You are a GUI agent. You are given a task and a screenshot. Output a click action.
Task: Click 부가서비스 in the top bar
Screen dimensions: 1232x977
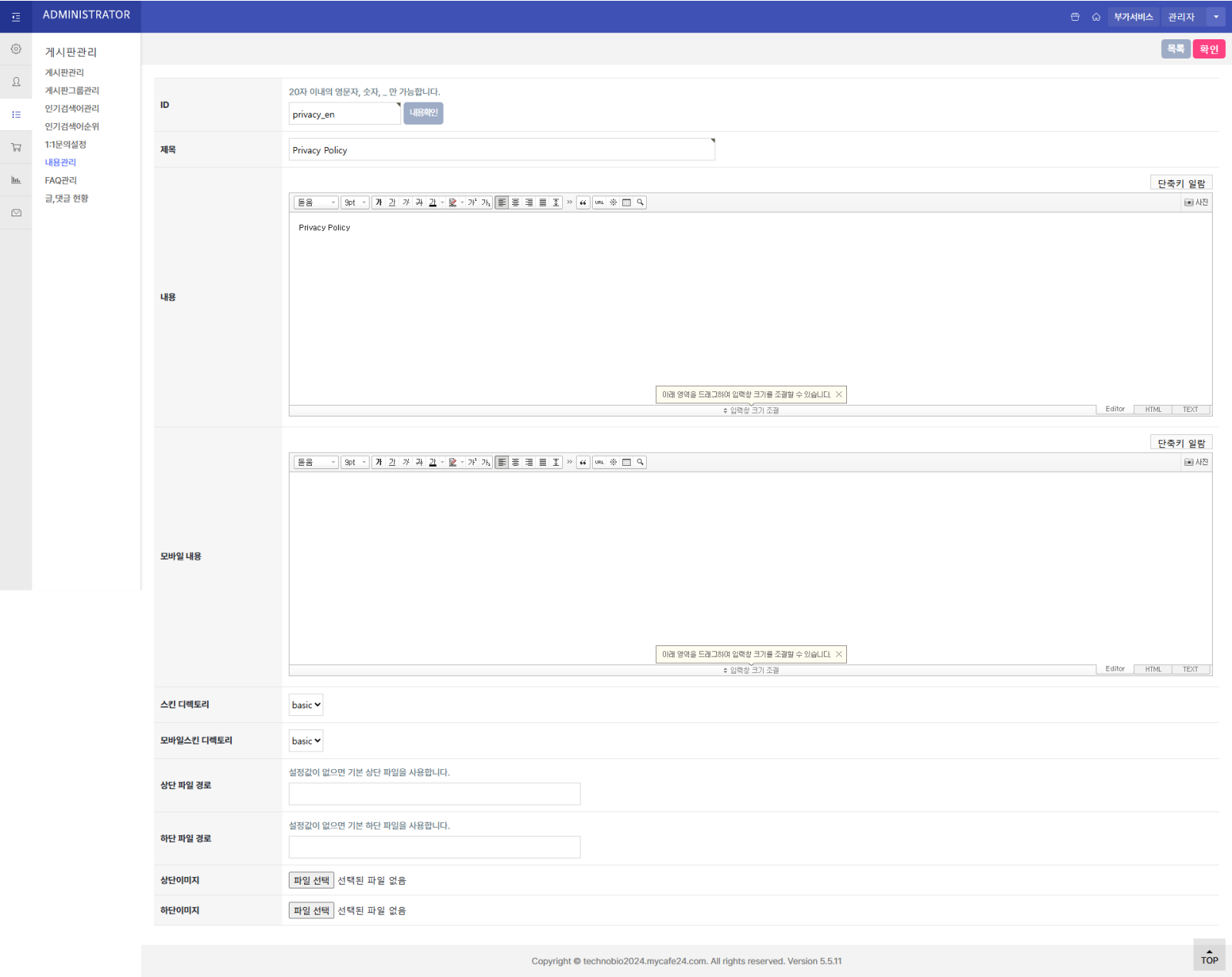[1133, 17]
